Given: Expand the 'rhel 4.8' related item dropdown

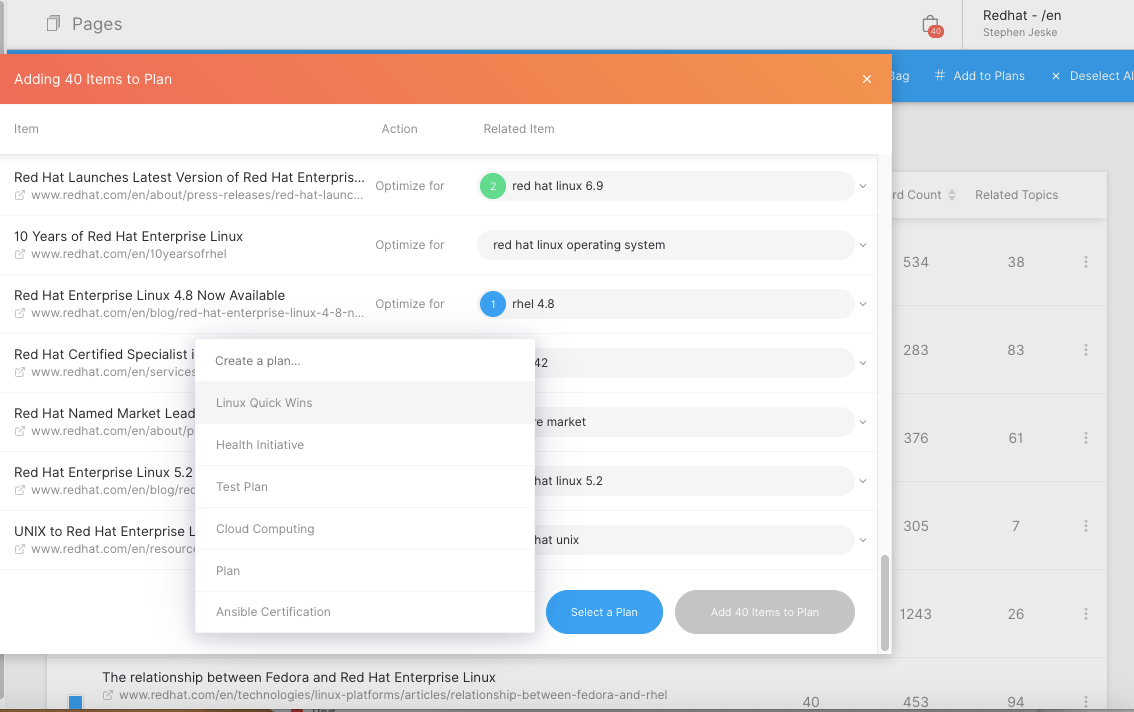Looking at the screenshot, I should click(x=862, y=304).
